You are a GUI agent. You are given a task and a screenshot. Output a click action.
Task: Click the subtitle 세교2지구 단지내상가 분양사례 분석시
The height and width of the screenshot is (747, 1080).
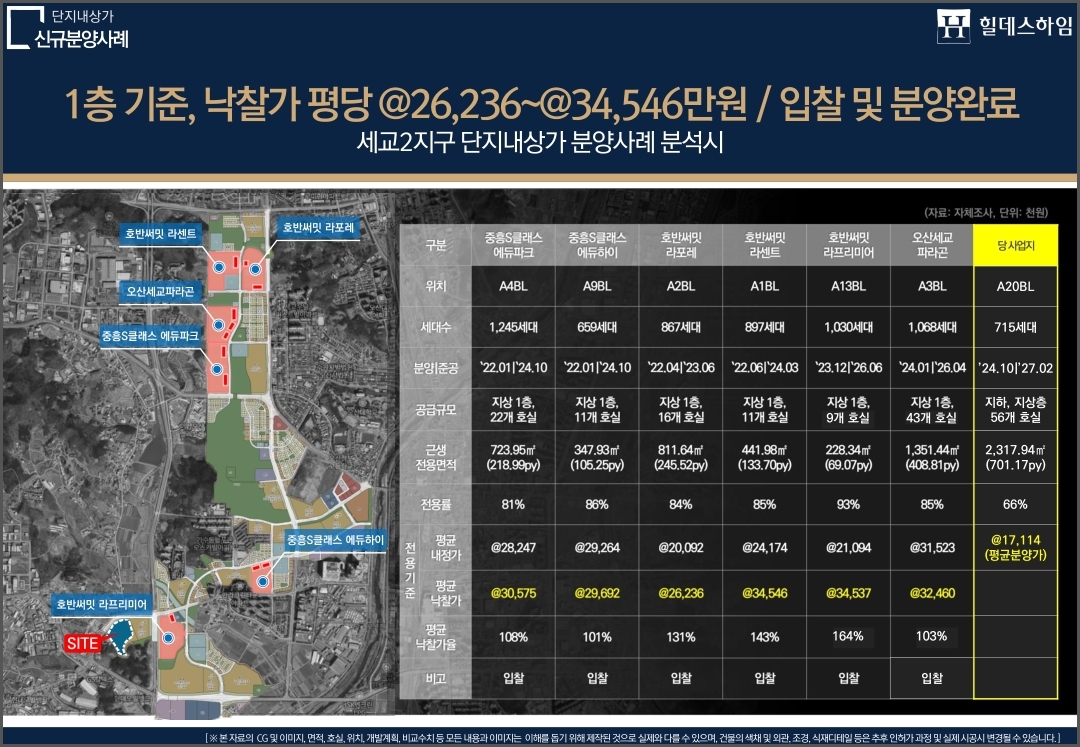(x=540, y=143)
